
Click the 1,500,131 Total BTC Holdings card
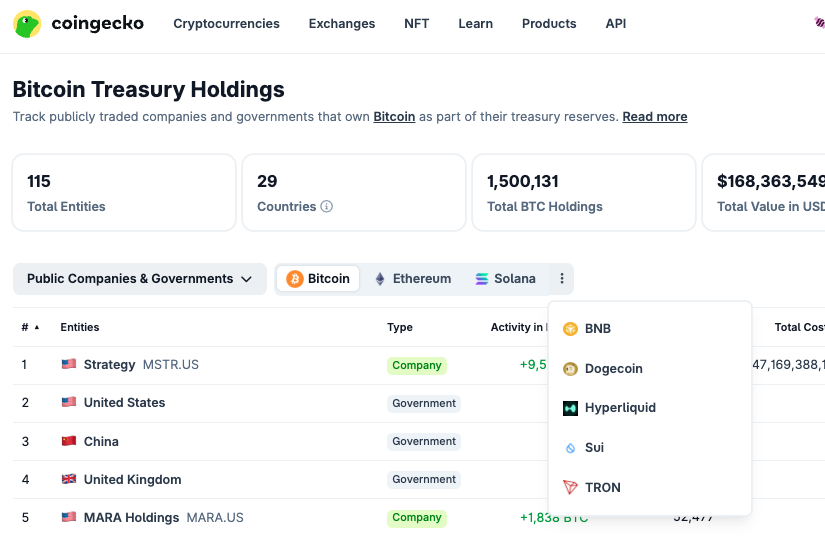pos(584,192)
